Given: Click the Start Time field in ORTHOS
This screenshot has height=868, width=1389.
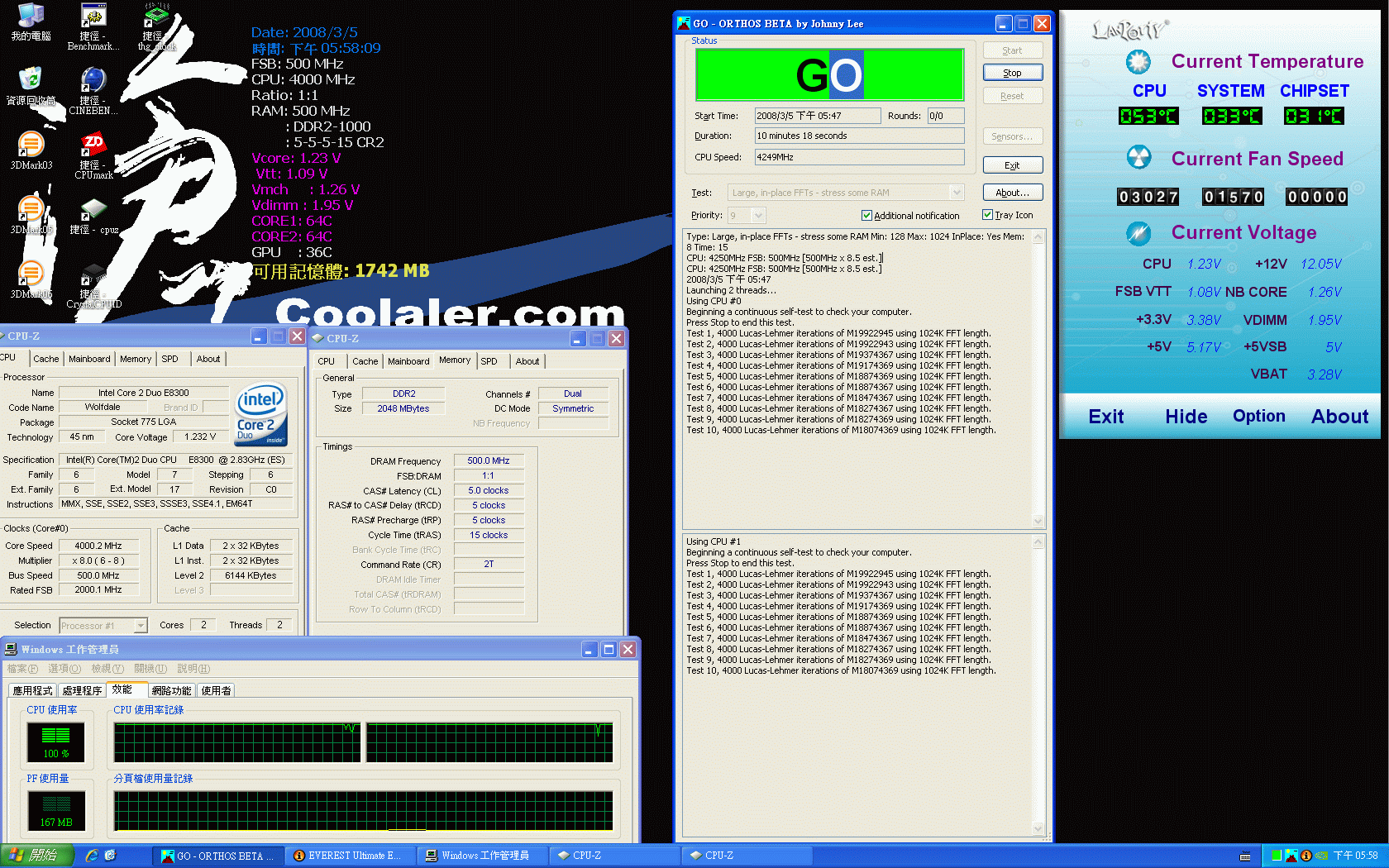Looking at the screenshot, I should tap(817, 116).
